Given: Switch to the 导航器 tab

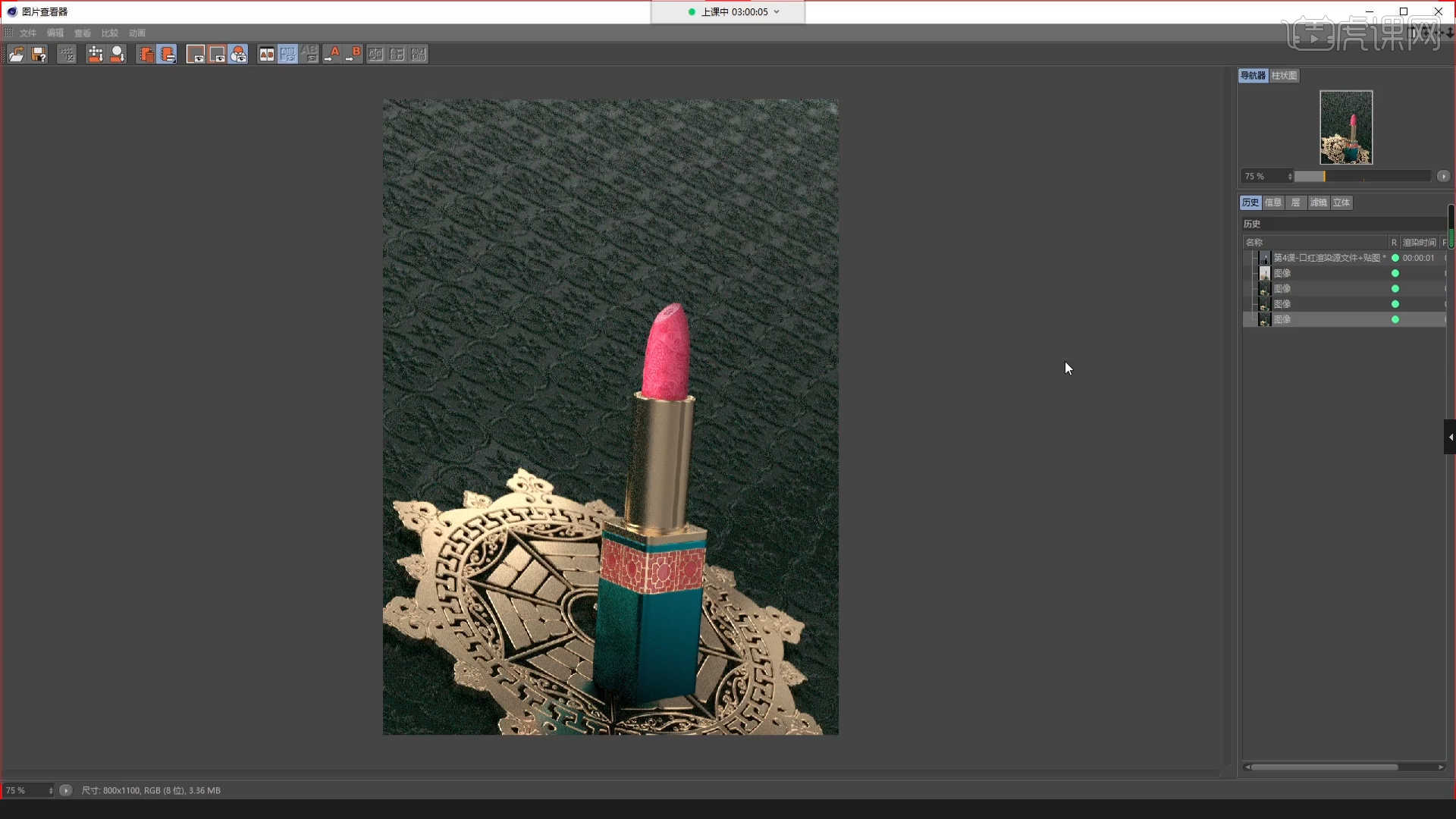Looking at the screenshot, I should coord(1253,75).
